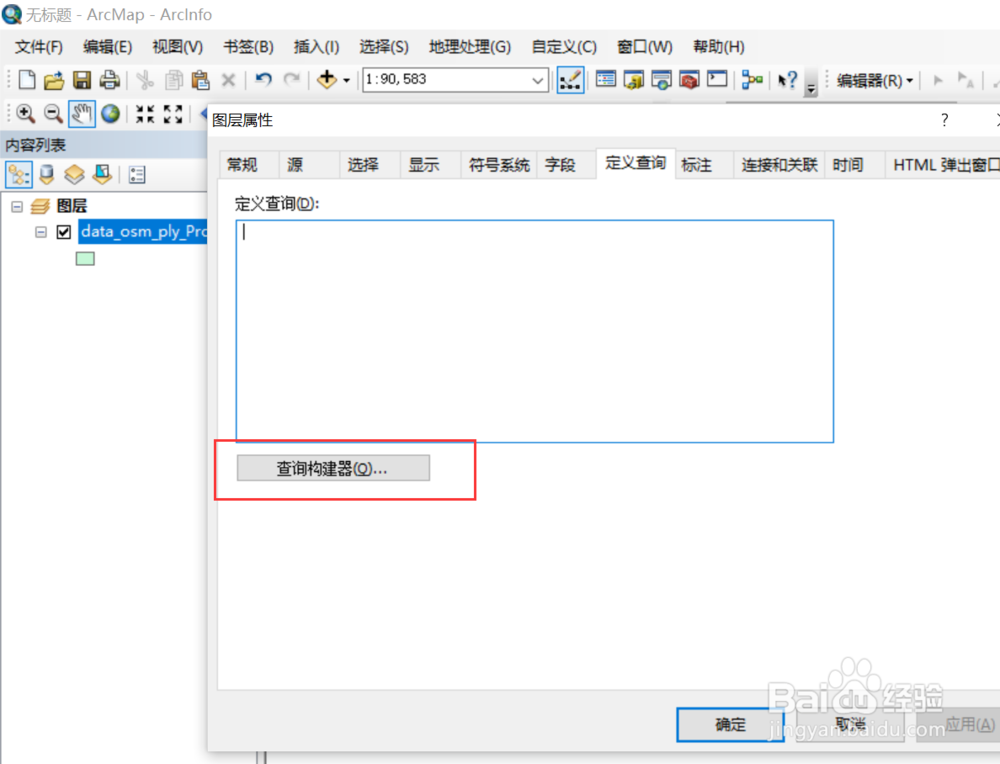1000x764 pixels.
Task: Open the map scale dropdown
Action: coord(537,80)
